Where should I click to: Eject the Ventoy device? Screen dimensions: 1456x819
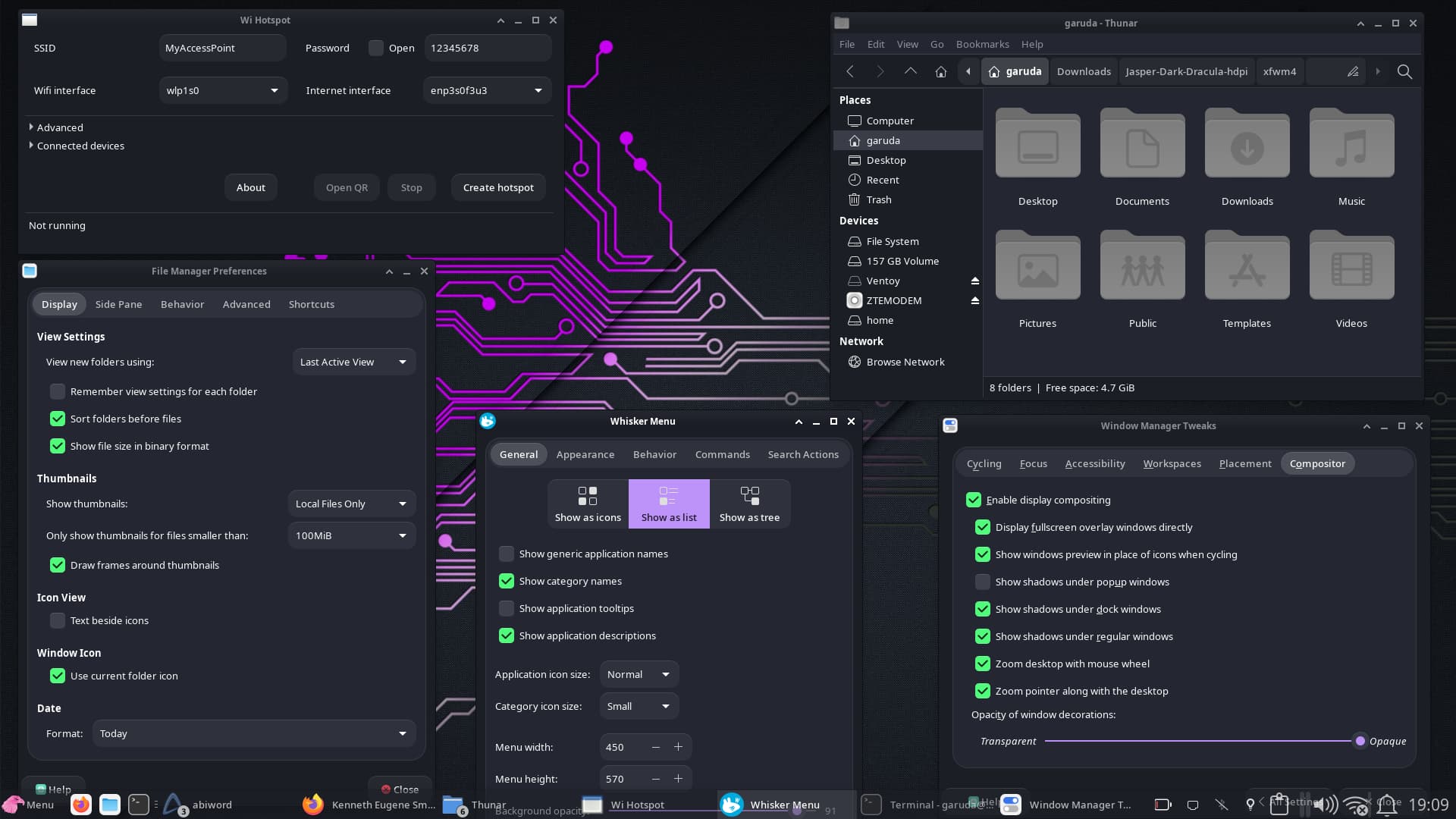click(975, 281)
